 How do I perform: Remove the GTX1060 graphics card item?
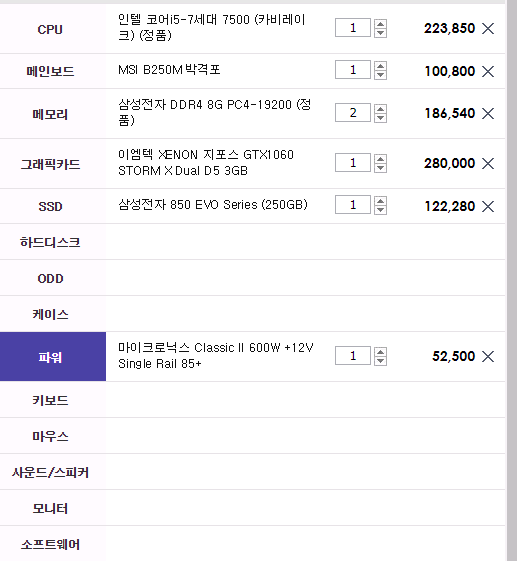pyautogui.click(x=488, y=164)
